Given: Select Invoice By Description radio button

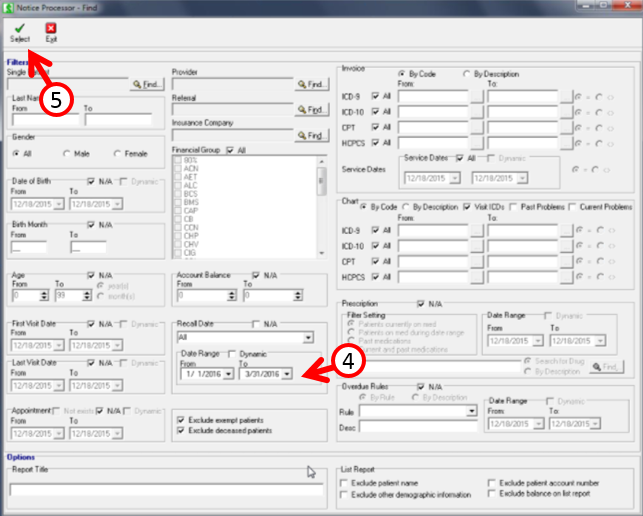Looking at the screenshot, I should [x=466, y=73].
